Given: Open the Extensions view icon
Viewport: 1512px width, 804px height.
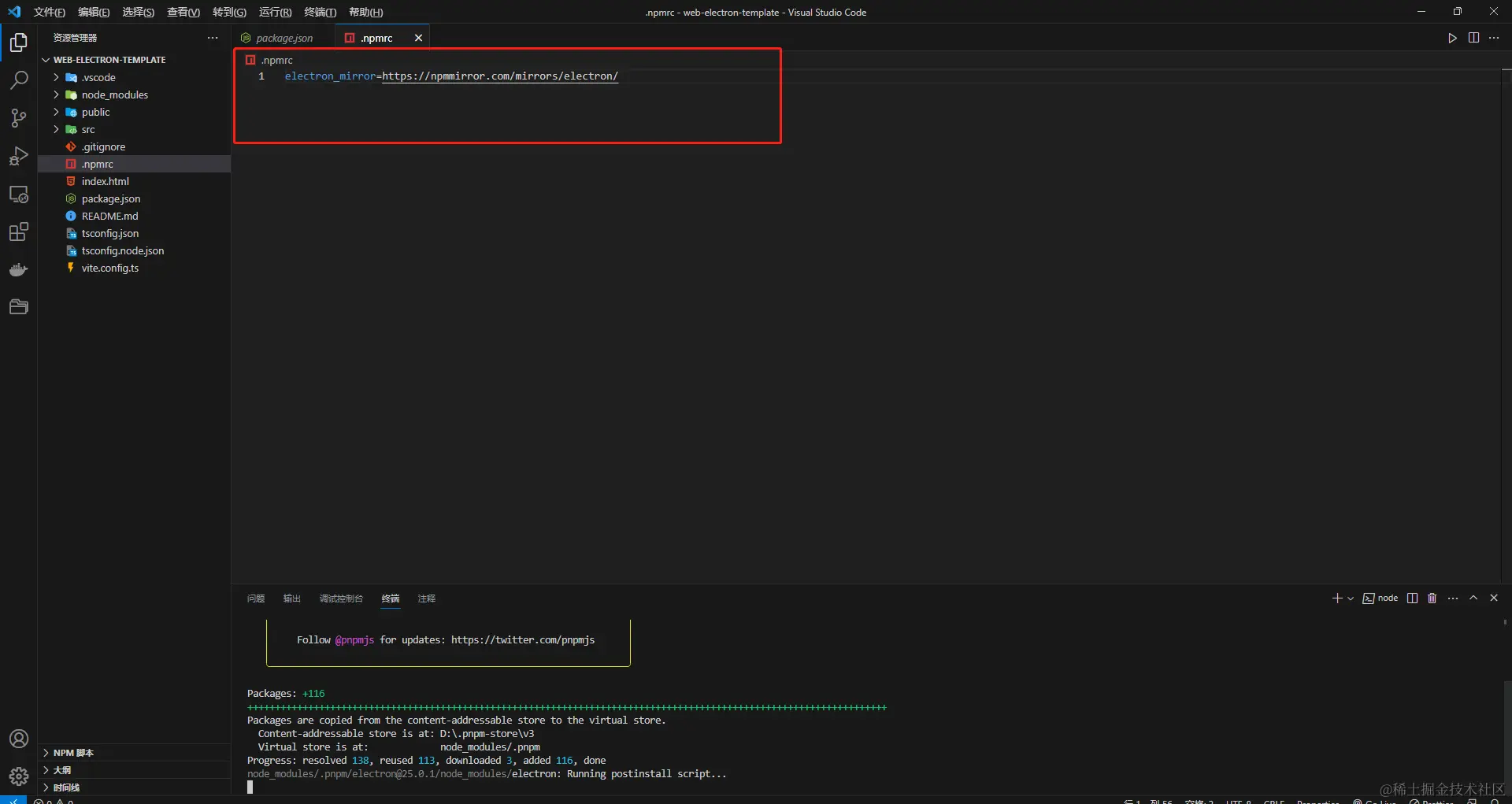Looking at the screenshot, I should (19, 232).
